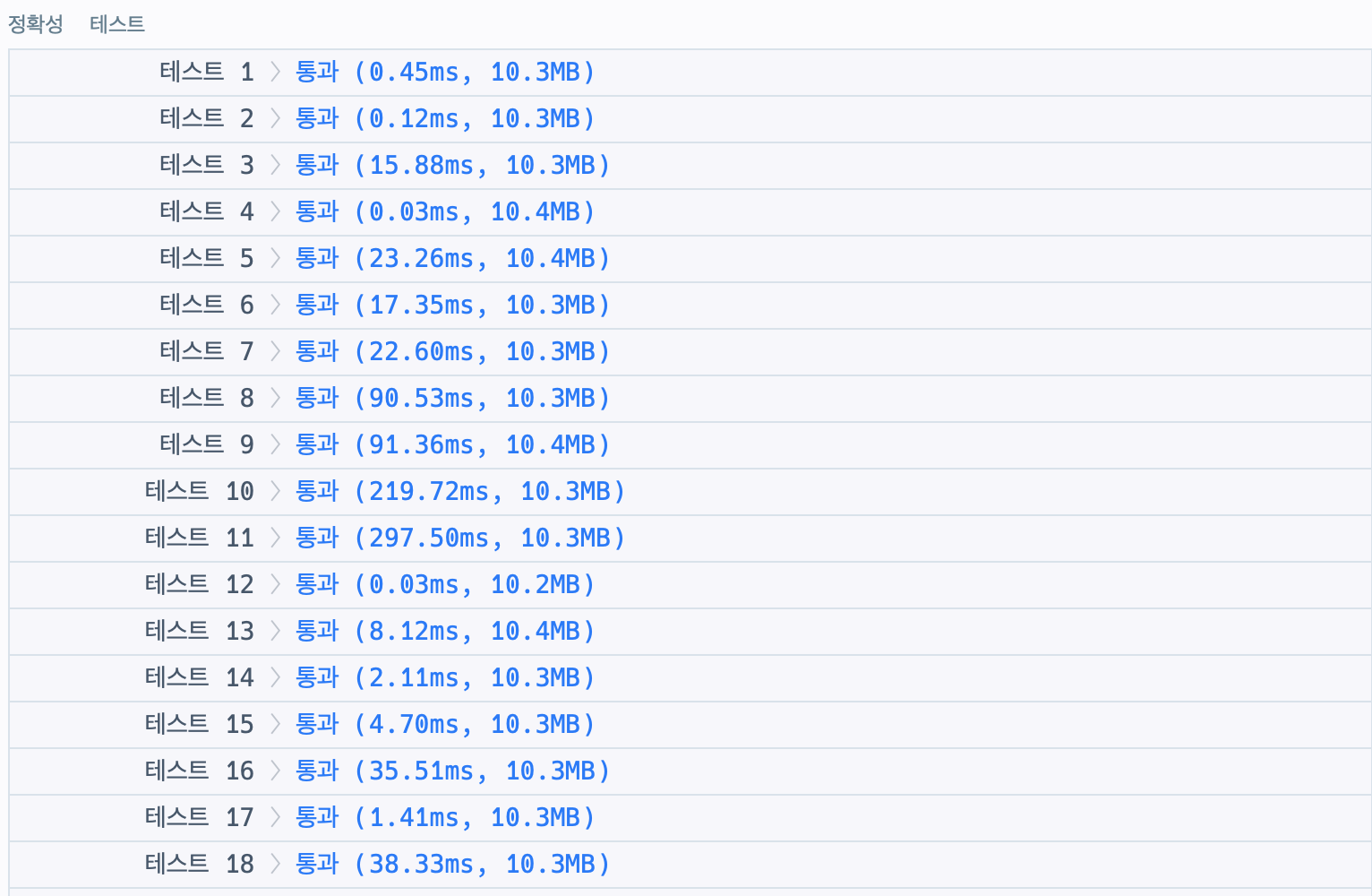Click the chevron beside 테스트 17
Screen dimensions: 1372x896
[276, 817]
